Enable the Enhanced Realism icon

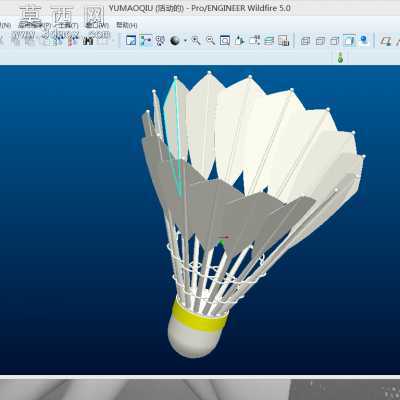(364, 41)
